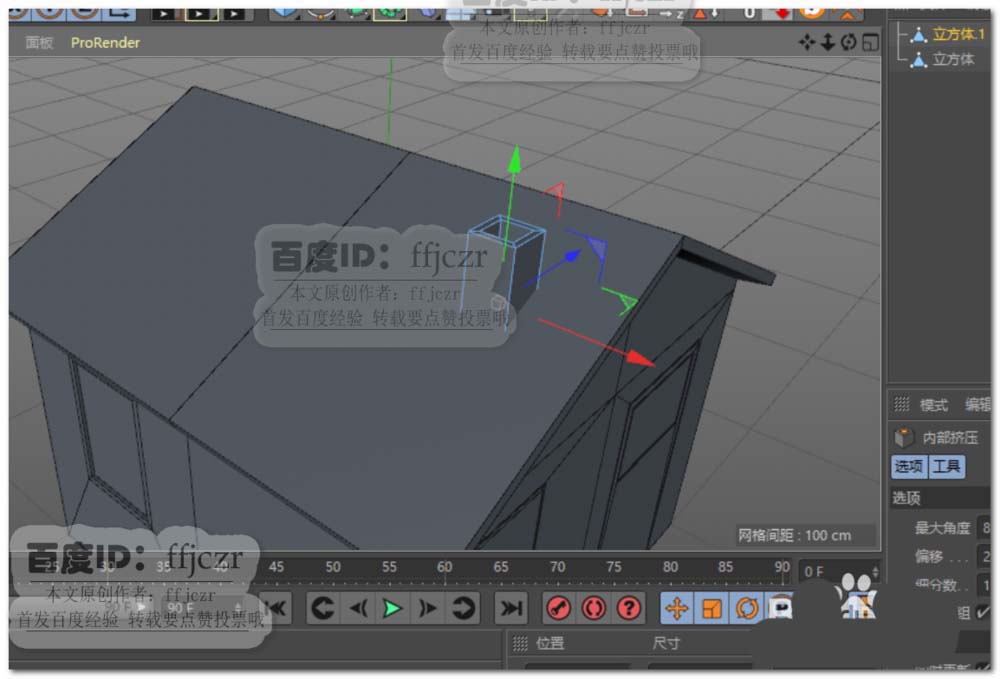
Task: Enable scale keyframe orange square icon
Action: tap(712, 608)
